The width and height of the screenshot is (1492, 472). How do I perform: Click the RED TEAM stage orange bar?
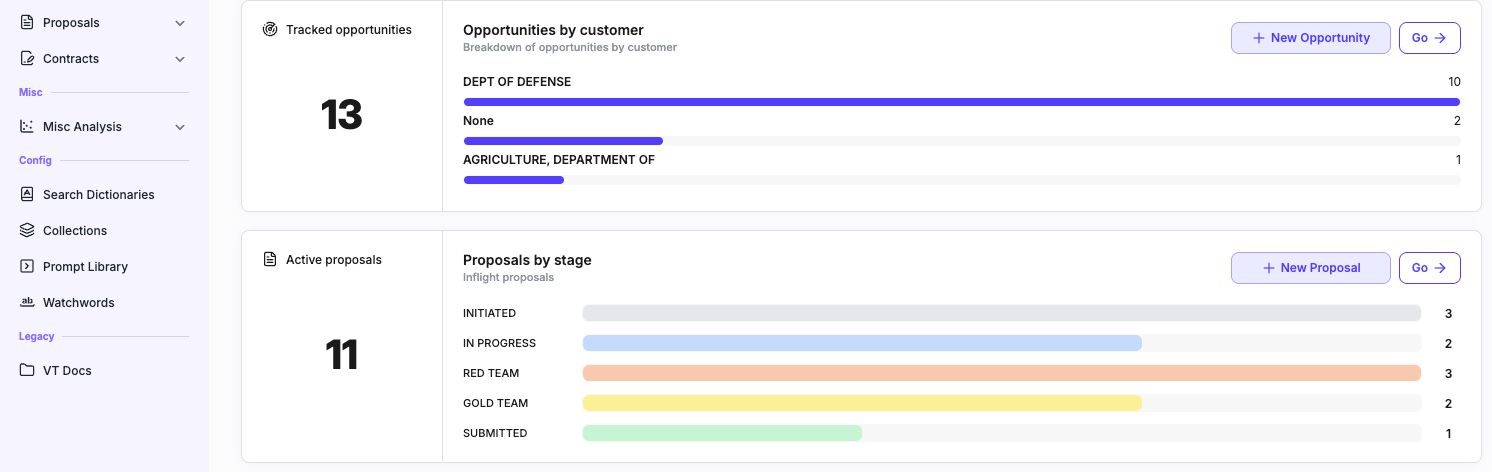pos(1002,373)
